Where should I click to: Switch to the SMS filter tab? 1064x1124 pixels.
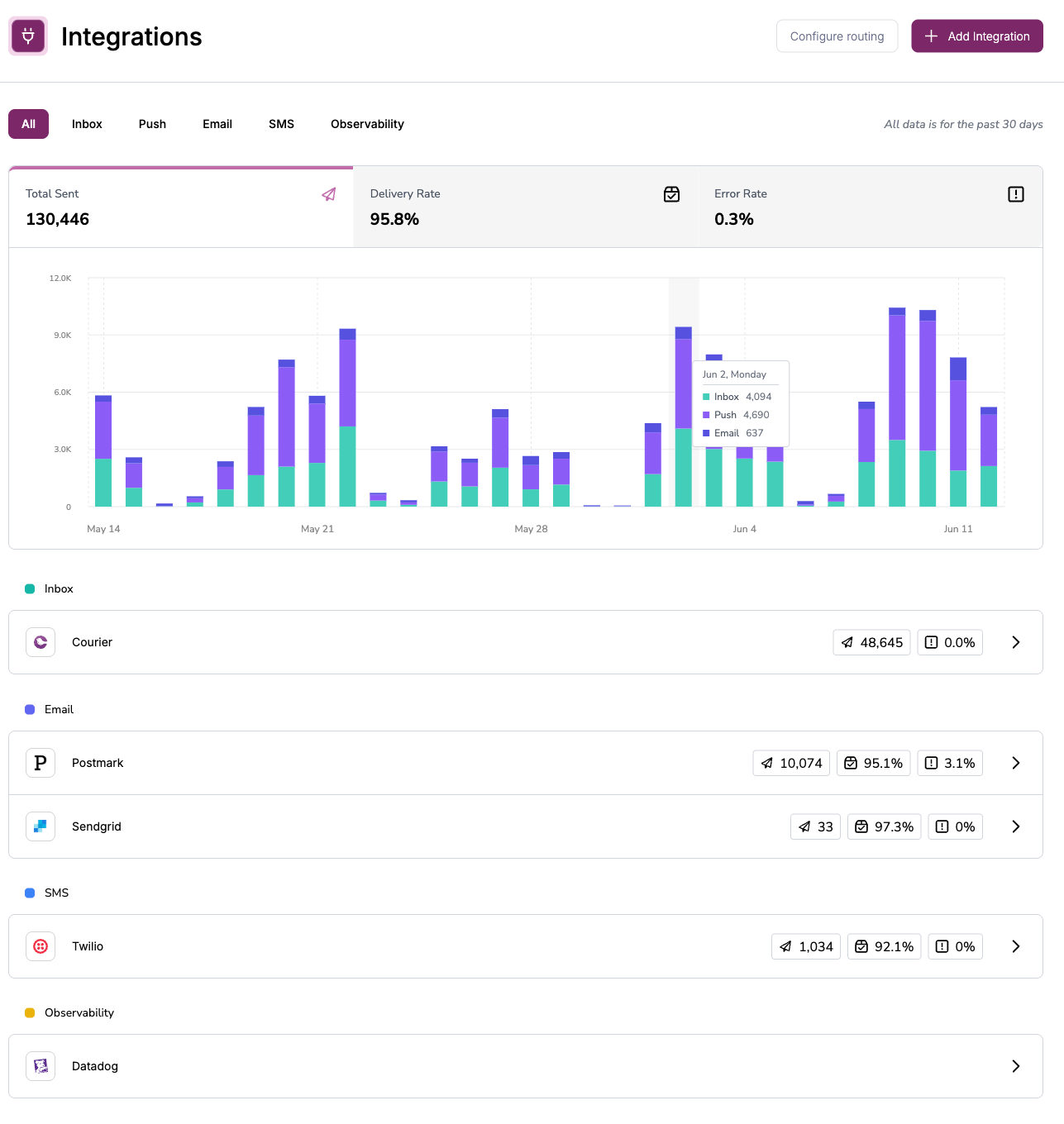(281, 124)
